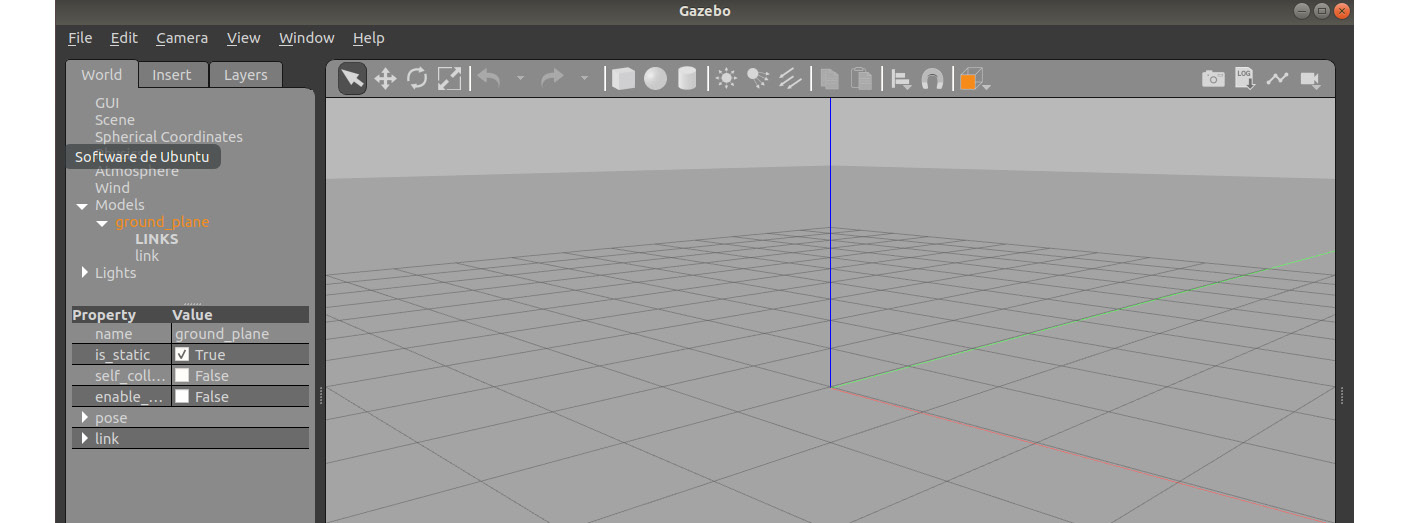Select the ground_plane model
Viewport: 1408px width, 523px height.
click(162, 222)
